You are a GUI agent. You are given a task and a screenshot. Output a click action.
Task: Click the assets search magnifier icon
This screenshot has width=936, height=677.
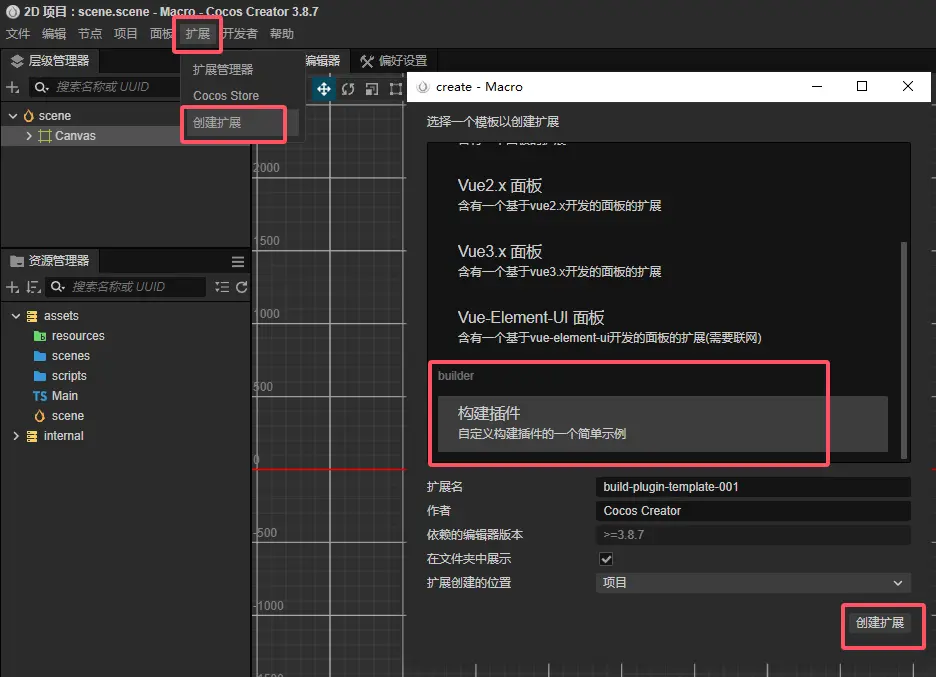click(57, 287)
